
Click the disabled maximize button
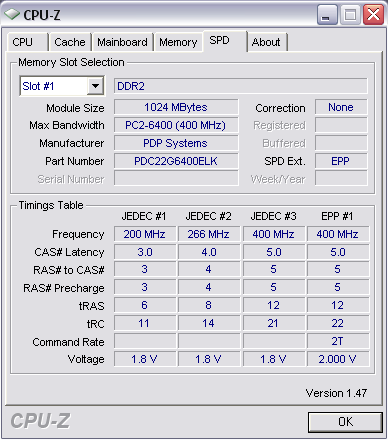[x=350, y=15]
